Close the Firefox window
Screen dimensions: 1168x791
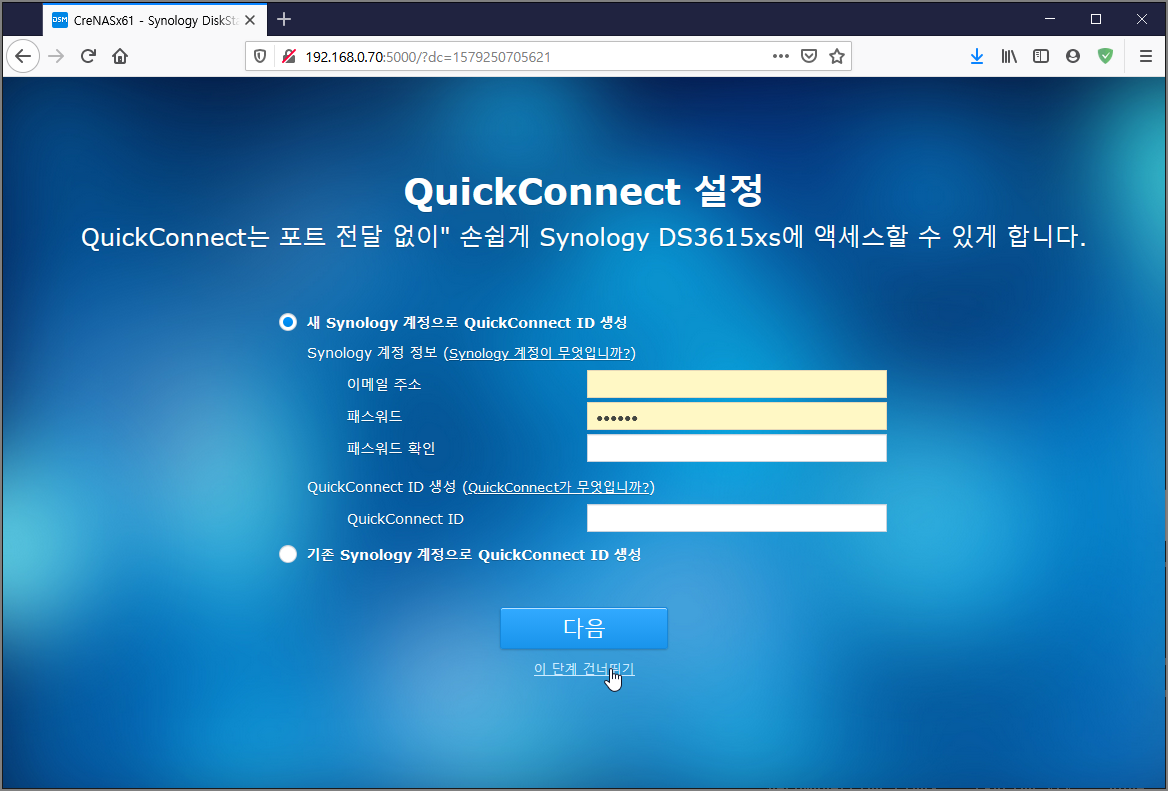[1142, 19]
